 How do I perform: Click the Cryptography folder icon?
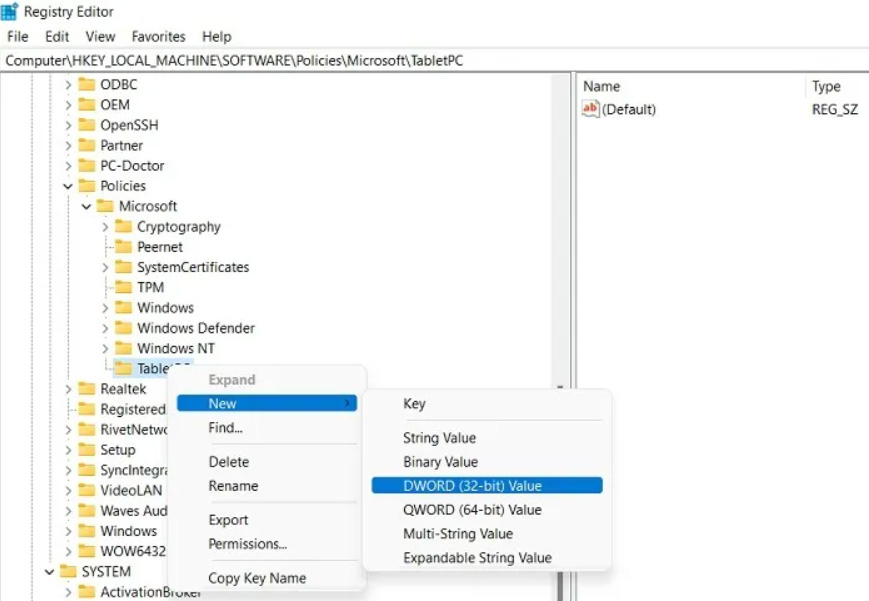(x=123, y=227)
